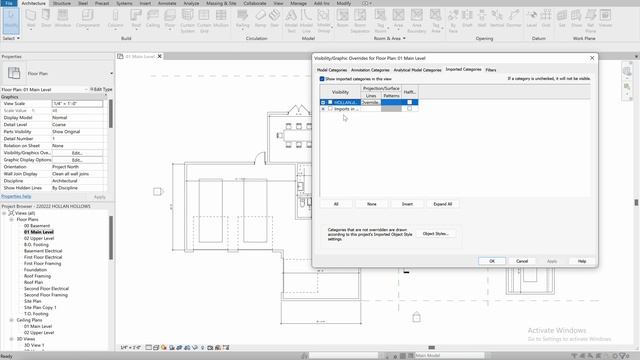Image resolution: width=640 pixels, height=360 pixels.
Task: Expand the Imports in Families row
Action: [323, 109]
